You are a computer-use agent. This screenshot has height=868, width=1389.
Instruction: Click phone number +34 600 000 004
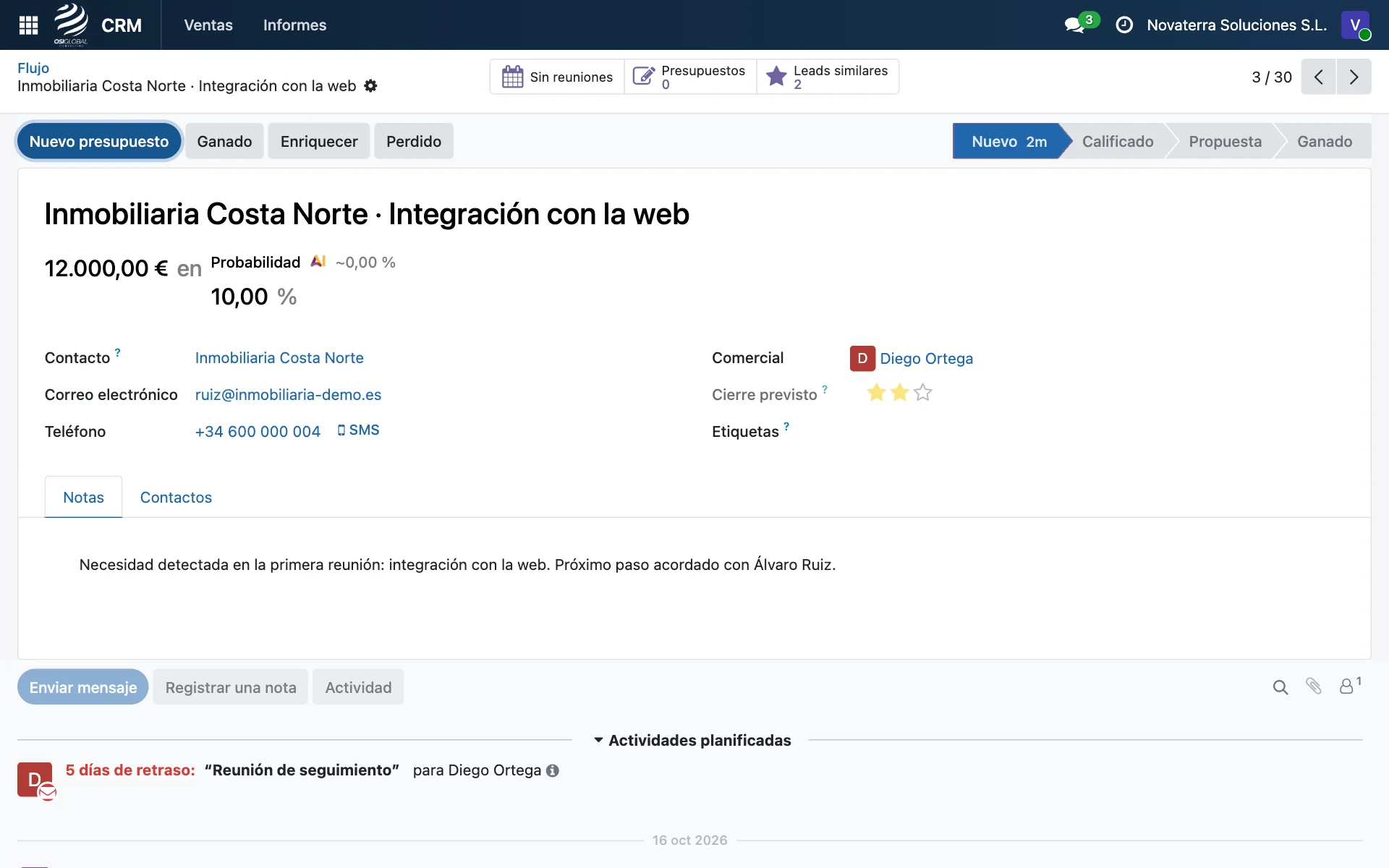point(258,432)
